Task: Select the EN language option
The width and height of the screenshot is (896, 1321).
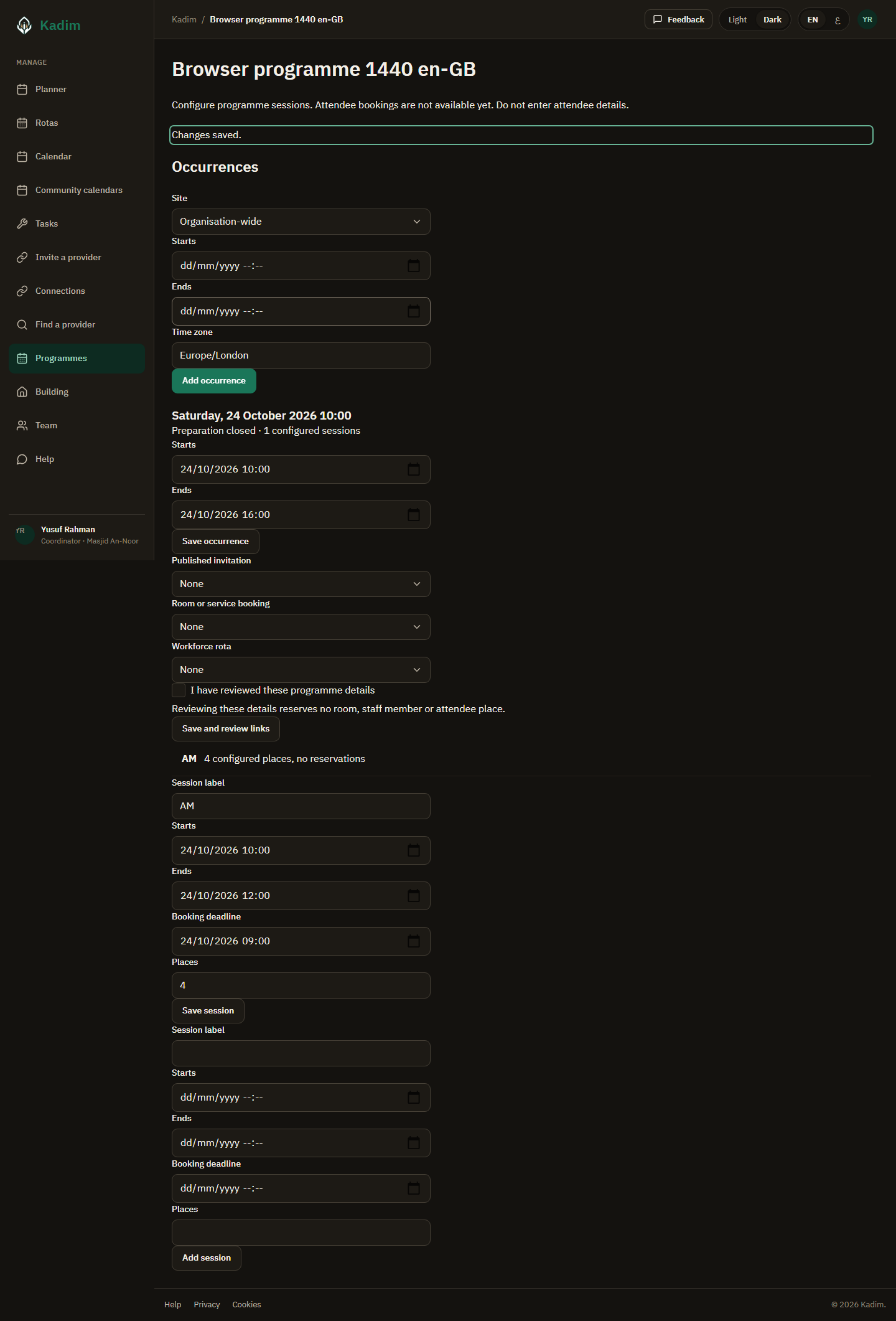Action: (x=813, y=19)
